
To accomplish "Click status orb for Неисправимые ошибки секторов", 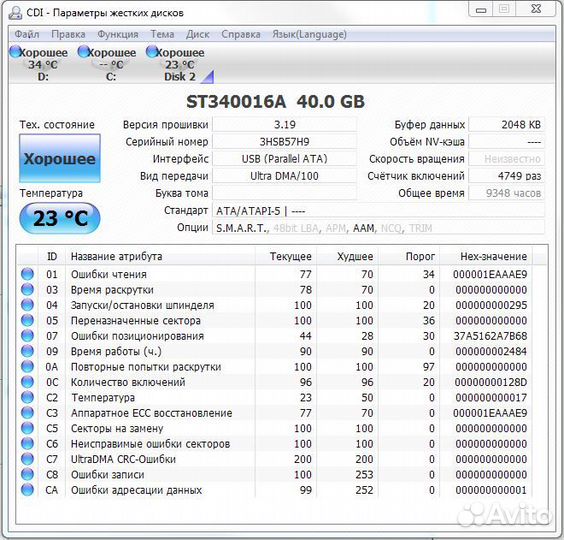I will pos(27,444).
